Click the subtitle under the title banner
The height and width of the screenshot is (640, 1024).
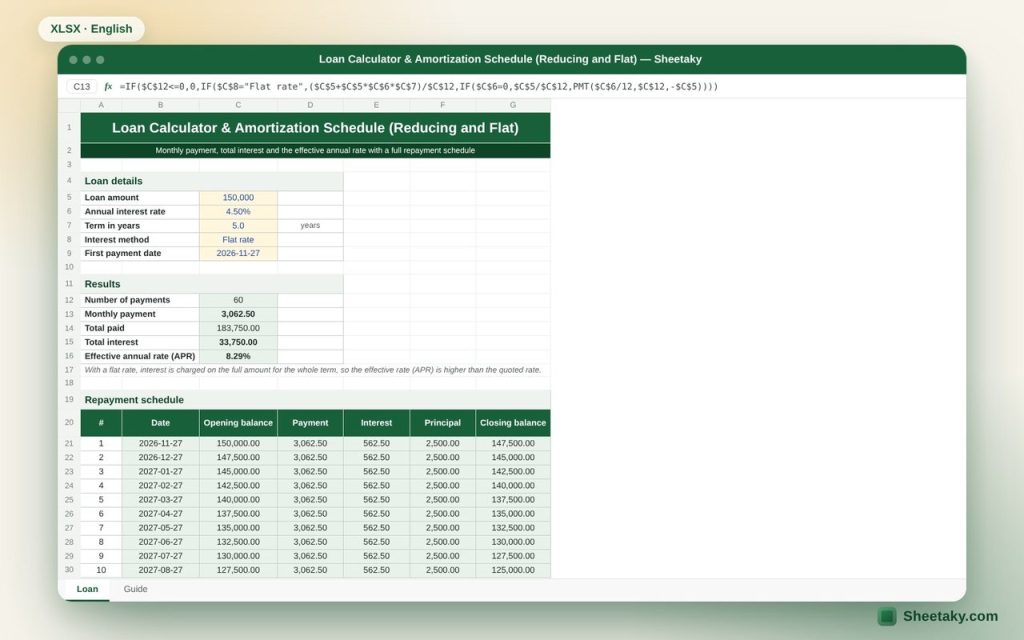[315, 150]
